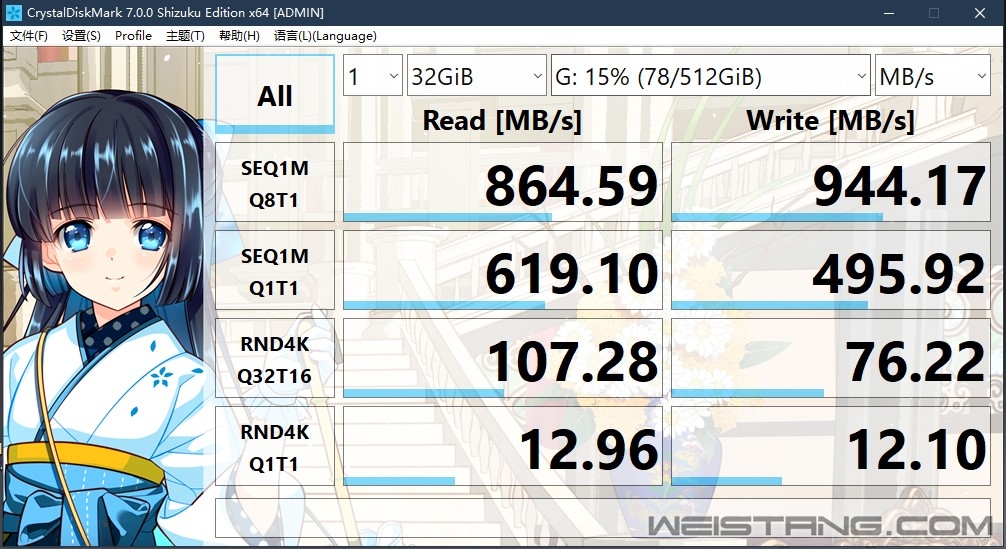Start the RND4K Q1T1 test
This screenshot has height=549, width=1006.
pyautogui.click(x=275, y=446)
